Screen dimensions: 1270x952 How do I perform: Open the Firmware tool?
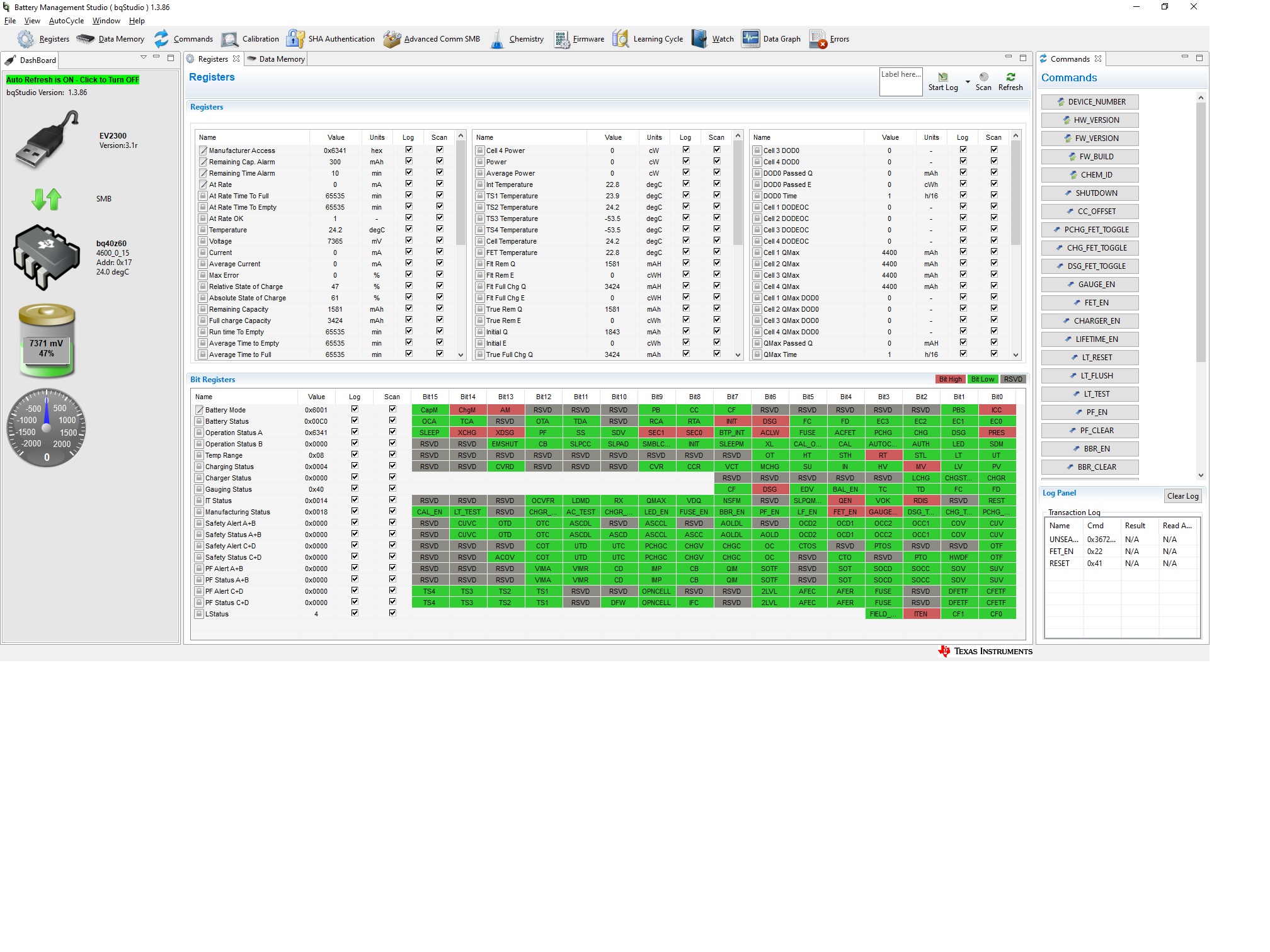pyautogui.click(x=579, y=39)
